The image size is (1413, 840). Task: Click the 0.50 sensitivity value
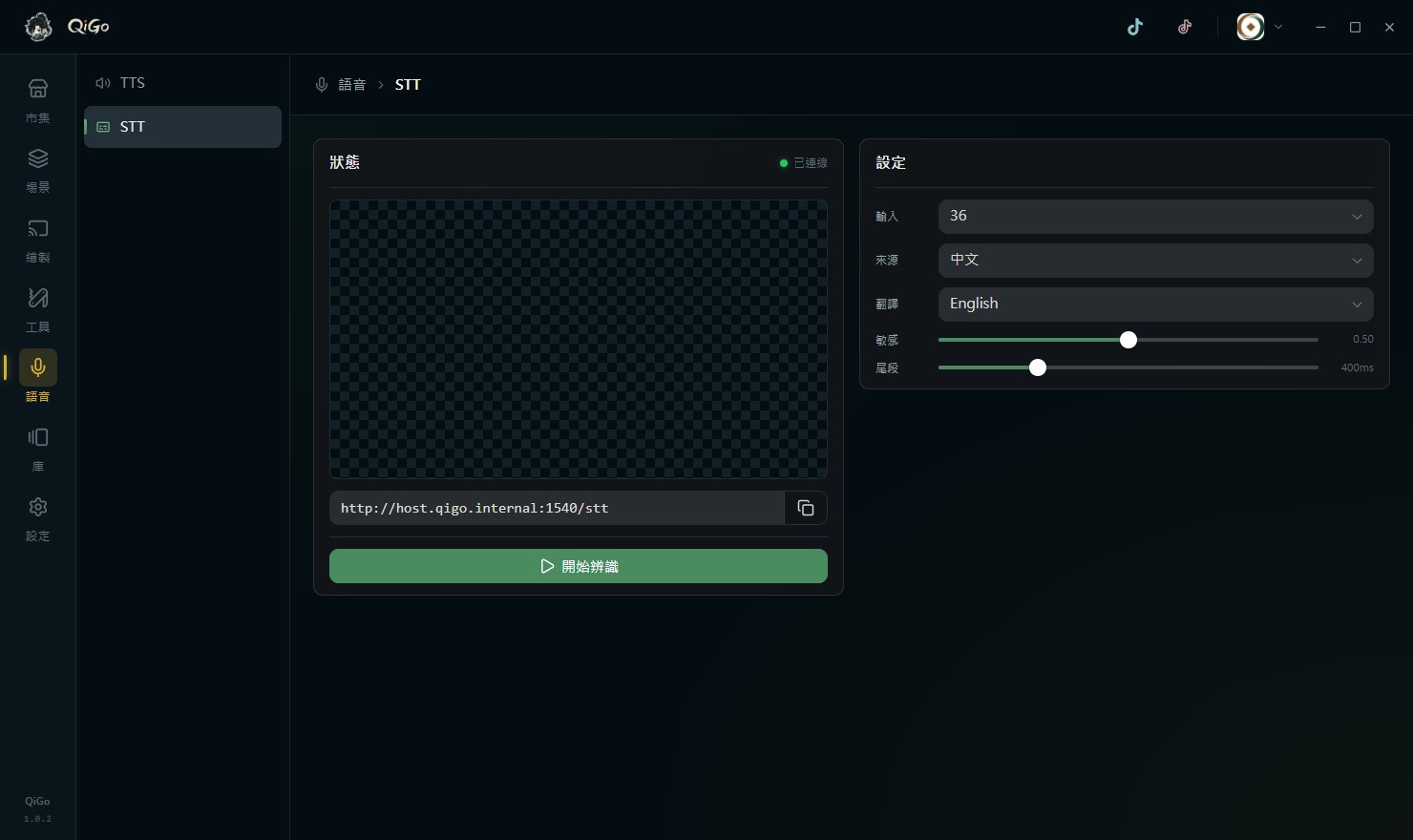(1362, 339)
